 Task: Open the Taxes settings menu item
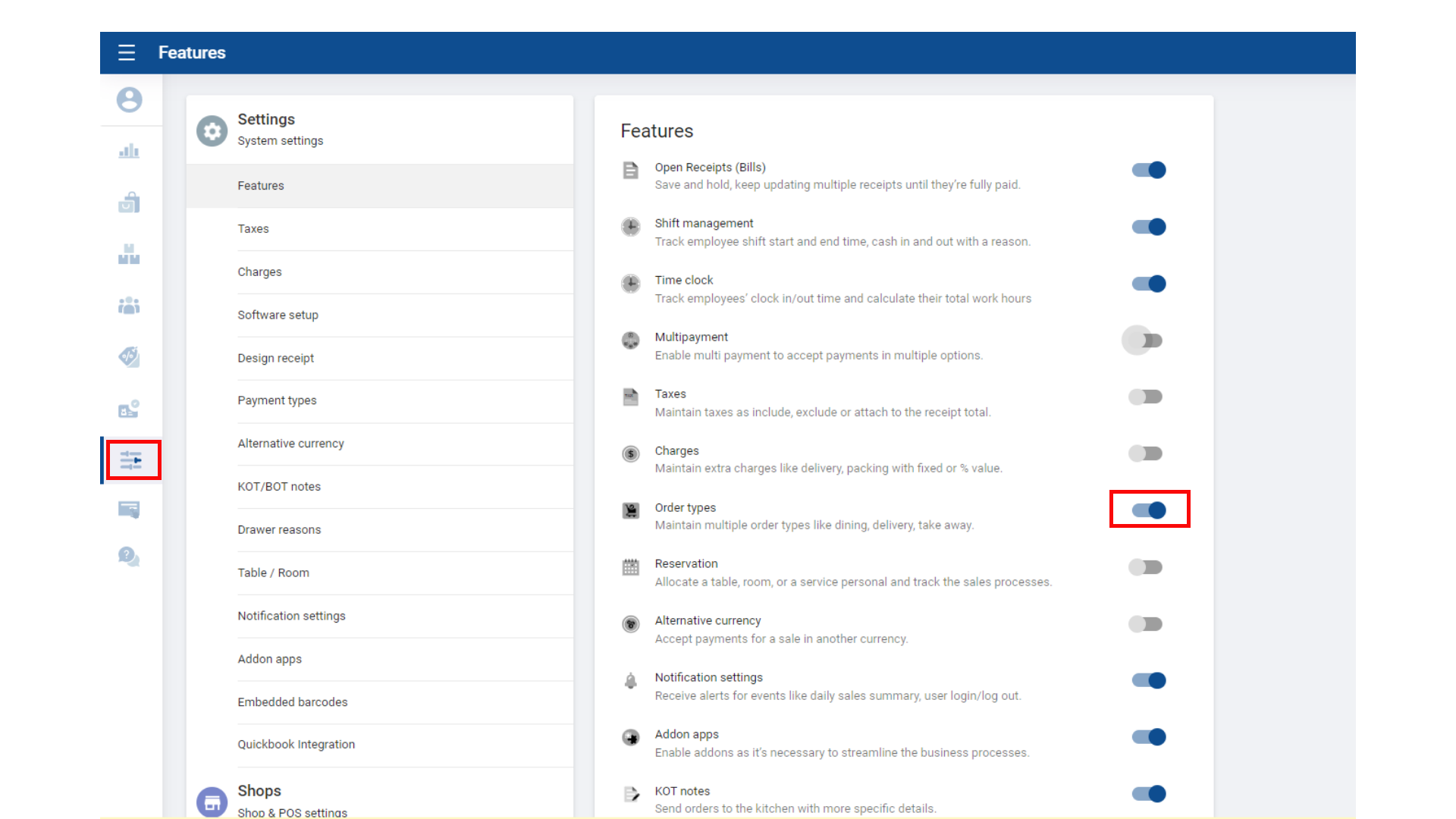coord(380,229)
